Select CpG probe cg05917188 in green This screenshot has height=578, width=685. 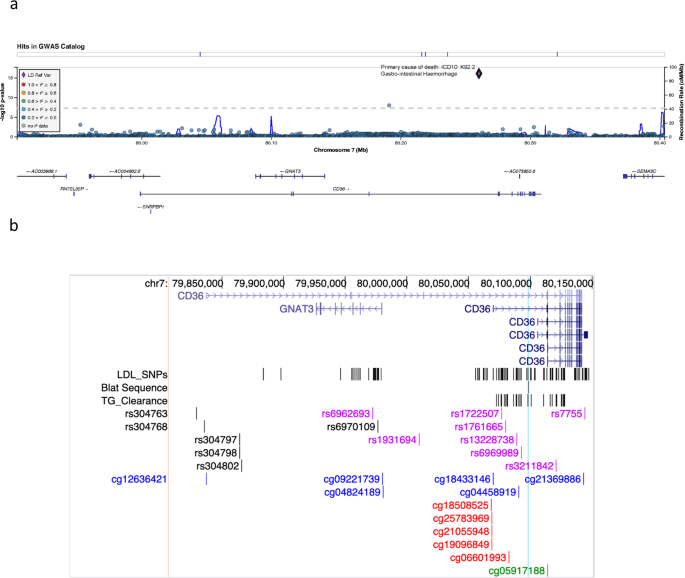517,571
